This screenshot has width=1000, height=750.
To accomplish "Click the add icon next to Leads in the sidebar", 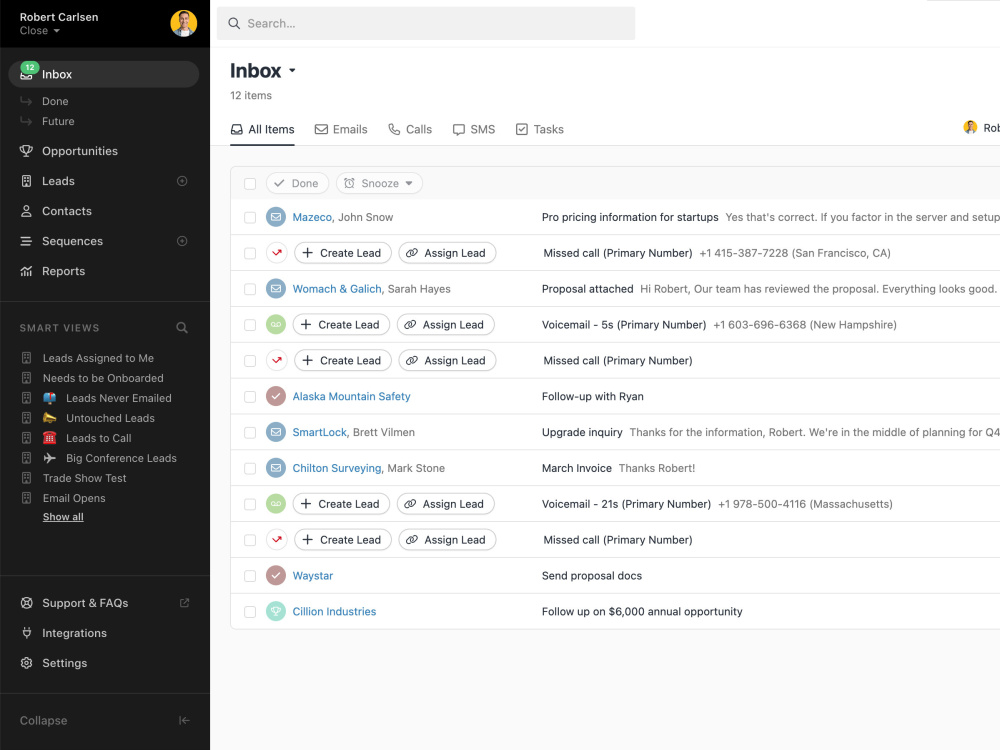I will coord(182,181).
